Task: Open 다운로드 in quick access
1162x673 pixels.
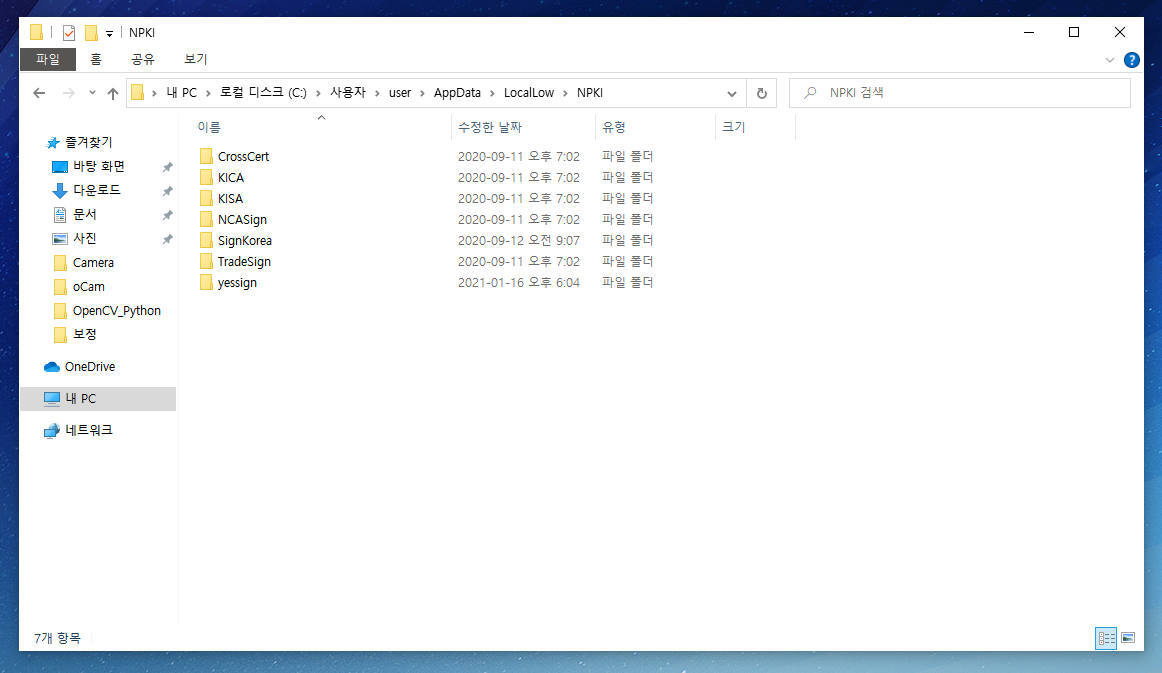Action: coord(96,190)
